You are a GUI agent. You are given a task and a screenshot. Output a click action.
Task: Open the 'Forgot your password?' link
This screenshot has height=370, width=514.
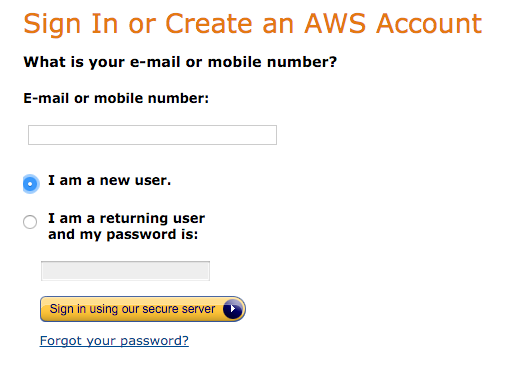click(x=114, y=341)
